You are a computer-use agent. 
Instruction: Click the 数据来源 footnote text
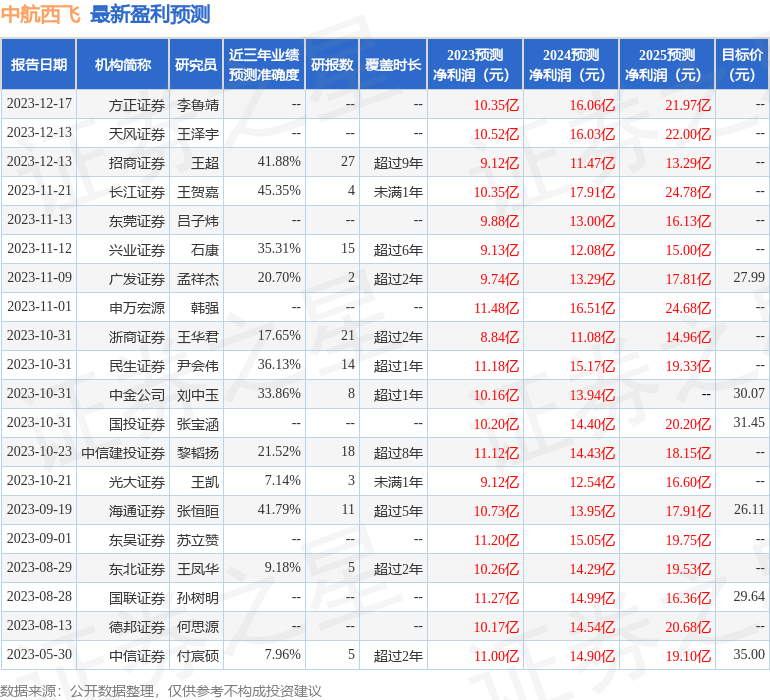[161, 691]
